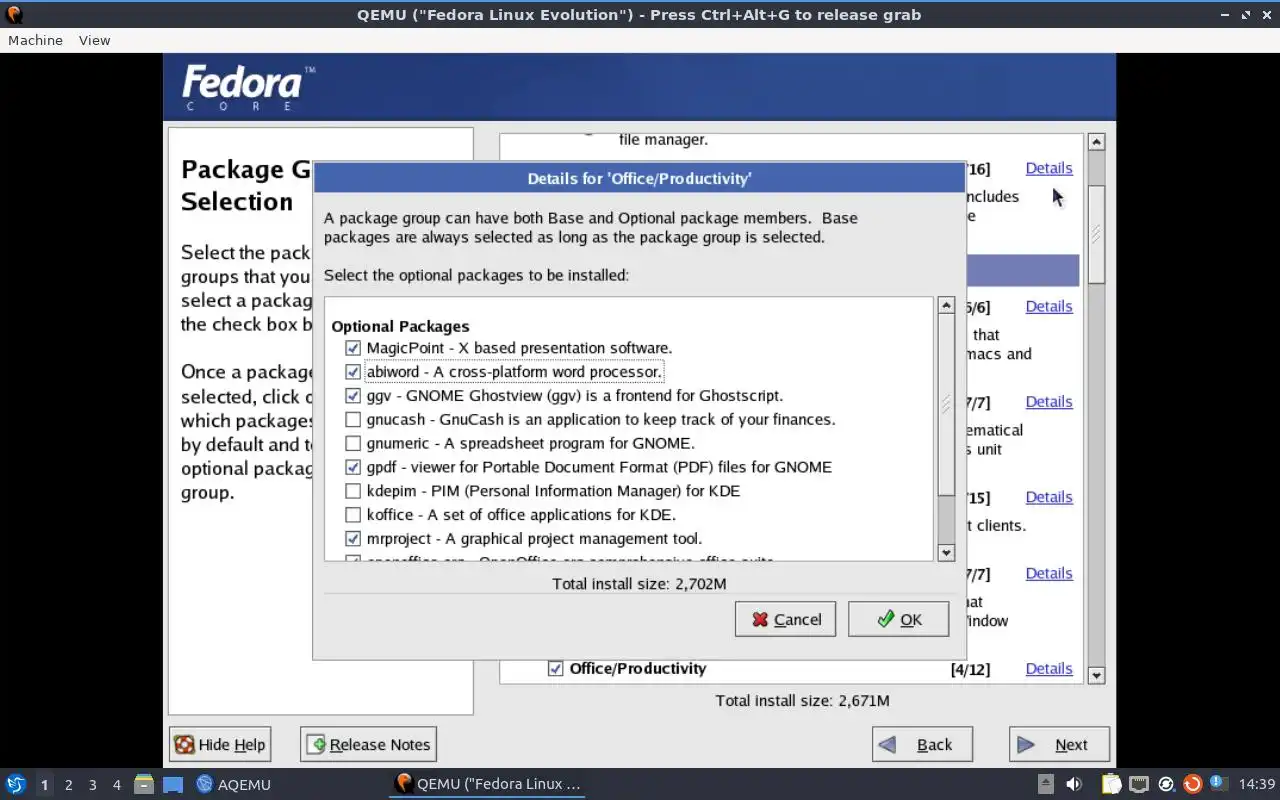The image size is (1280, 800).
Task: Click the blue notification alert tray icon
Action: (x=1218, y=783)
